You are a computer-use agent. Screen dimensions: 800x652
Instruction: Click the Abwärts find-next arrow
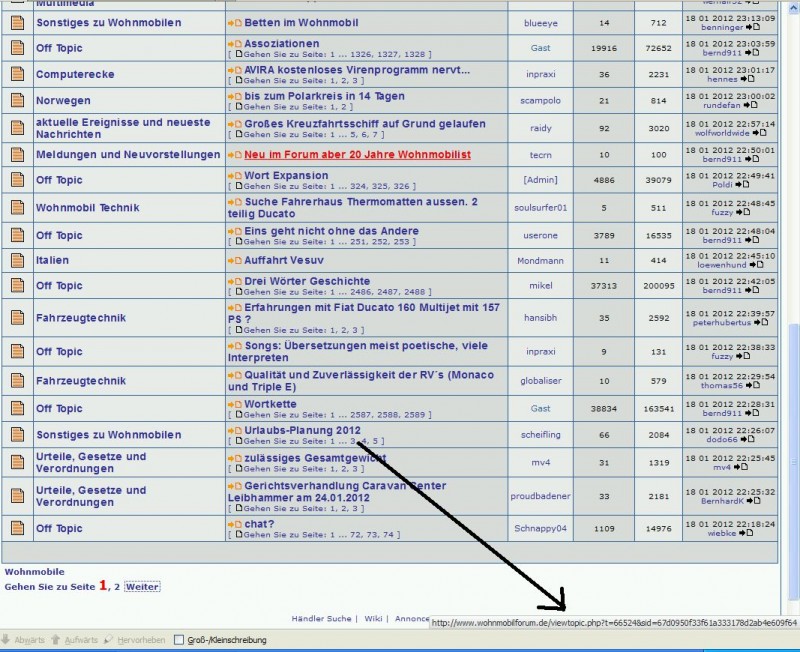pyautogui.click(x=22, y=639)
